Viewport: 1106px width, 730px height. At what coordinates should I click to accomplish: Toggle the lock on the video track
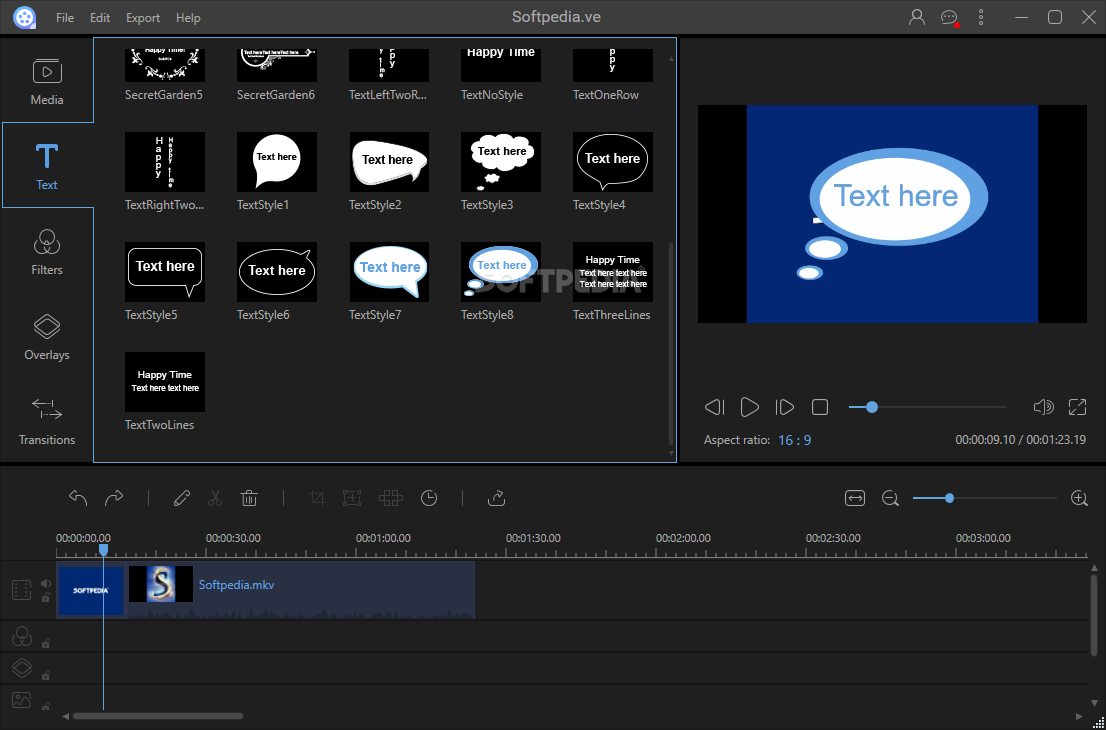[x=45, y=598]
